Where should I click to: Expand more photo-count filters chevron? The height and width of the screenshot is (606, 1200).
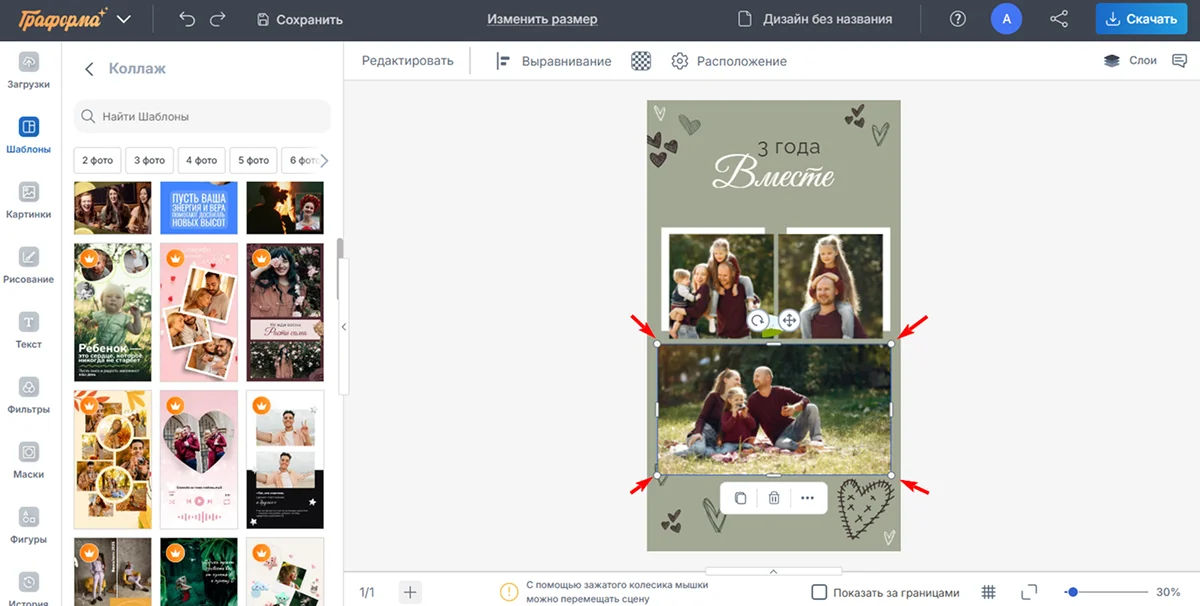[x=323, y=160]
